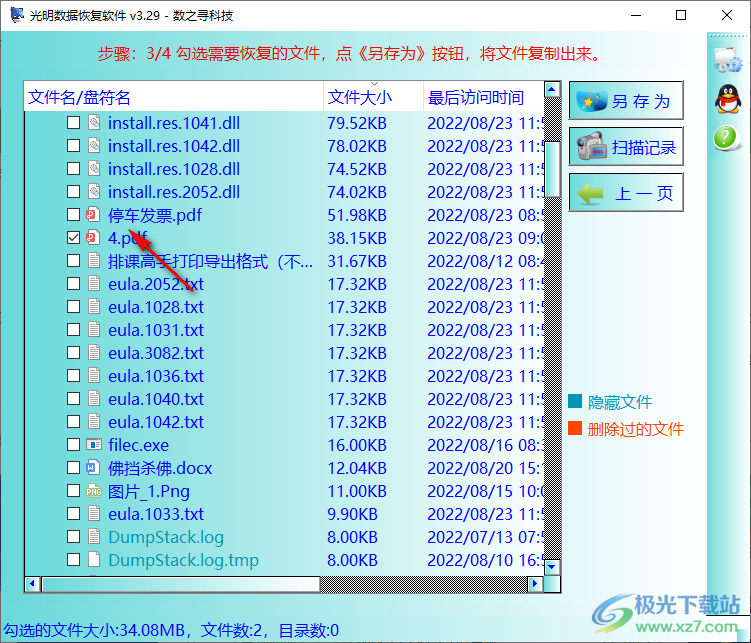
Task: Click the file icon beside DumpStack.log
Action: [94, 536]
